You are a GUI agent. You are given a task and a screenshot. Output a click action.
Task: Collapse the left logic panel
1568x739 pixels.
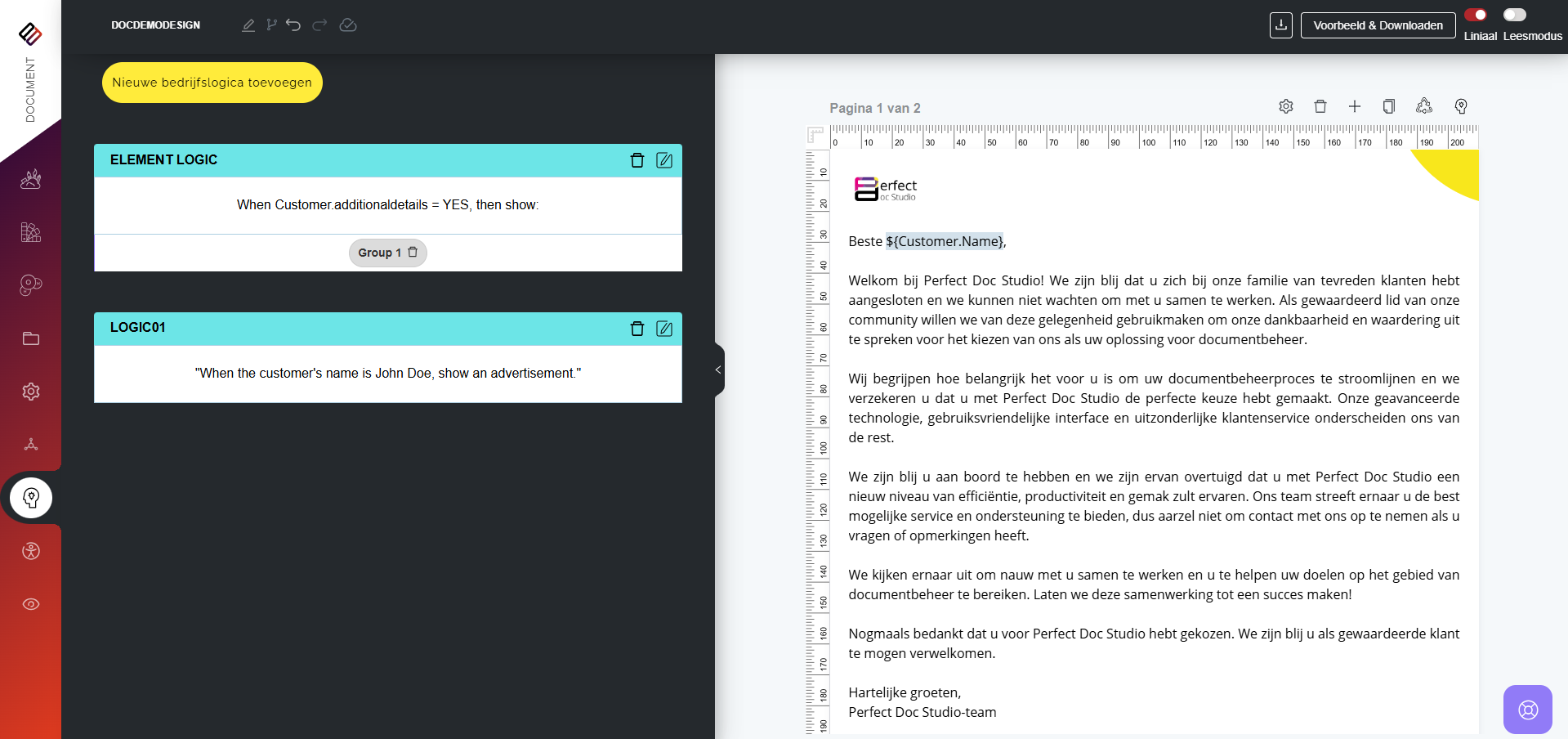(718, 369)
